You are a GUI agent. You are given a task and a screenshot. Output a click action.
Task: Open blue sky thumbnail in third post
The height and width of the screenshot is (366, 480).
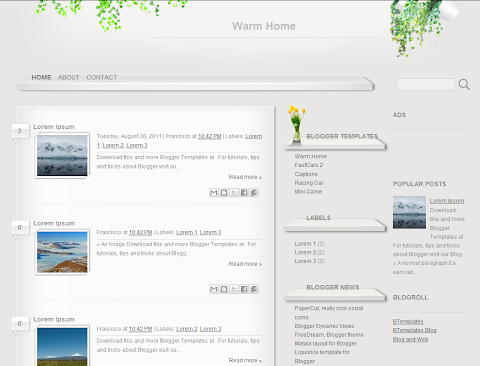pyautogui.click(x=62, y=347)
